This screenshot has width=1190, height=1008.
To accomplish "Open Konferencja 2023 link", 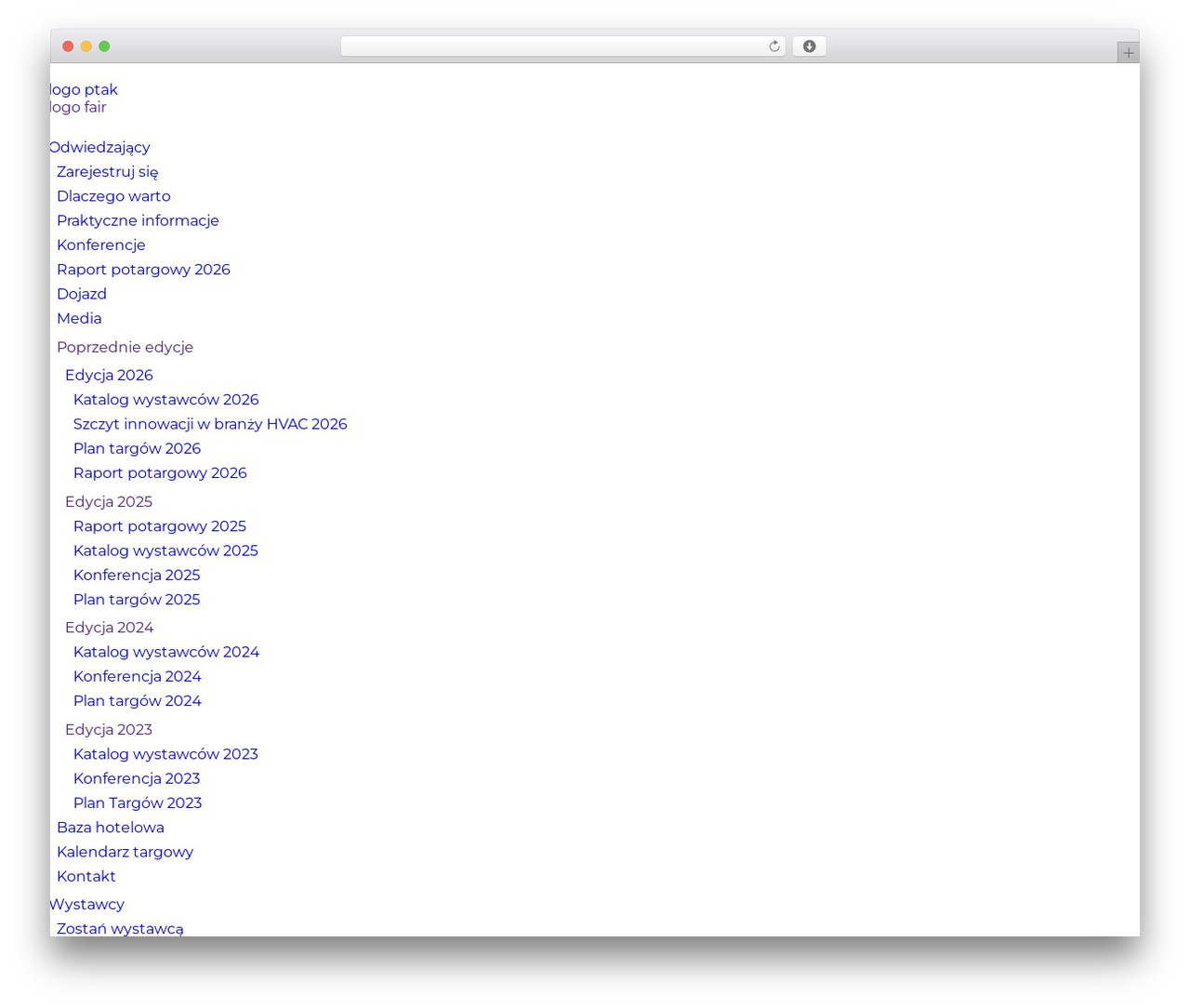I will pos(137,778).
